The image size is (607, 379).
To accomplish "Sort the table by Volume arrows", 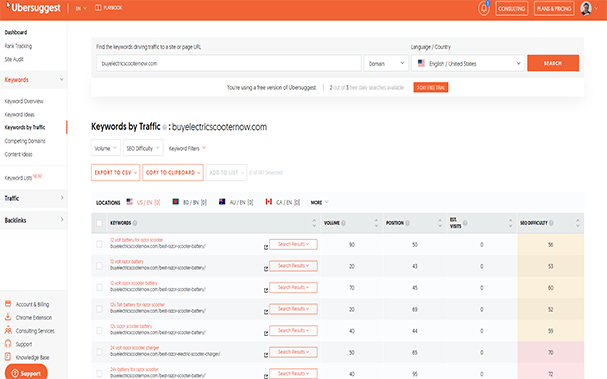I will (x=376, y=223).
